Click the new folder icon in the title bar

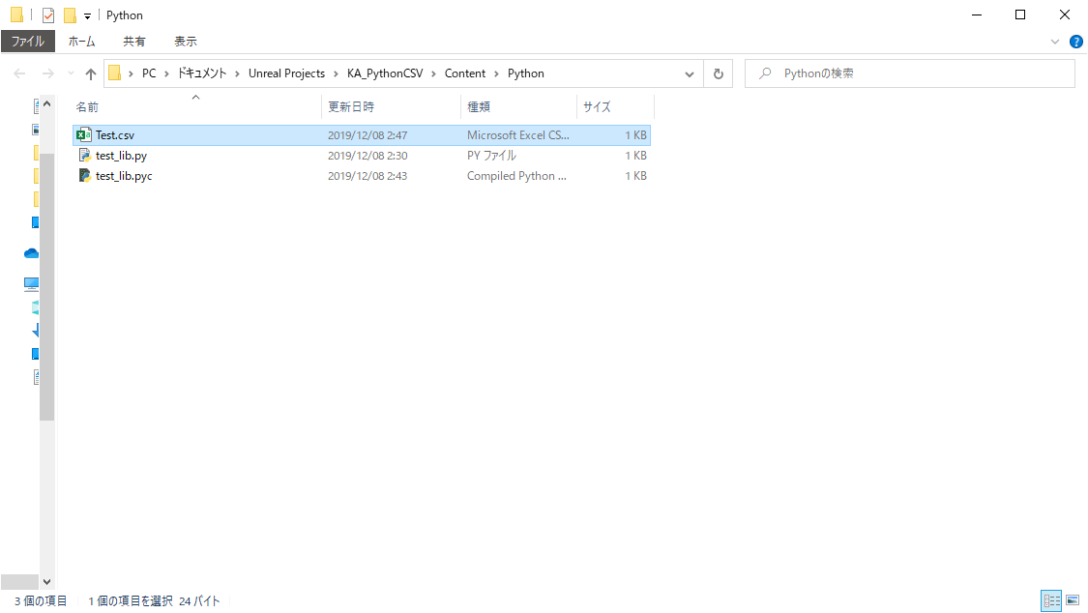[x=69, y=15]
